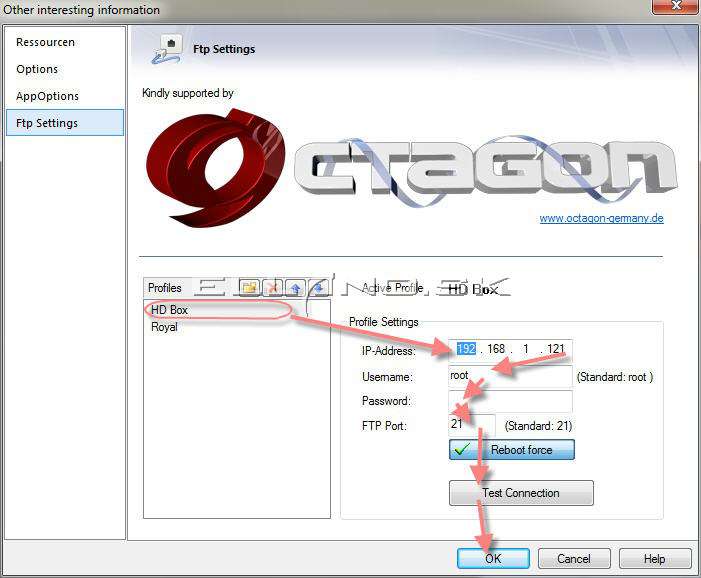Click the delete profile red X icon

pos(273,287)
